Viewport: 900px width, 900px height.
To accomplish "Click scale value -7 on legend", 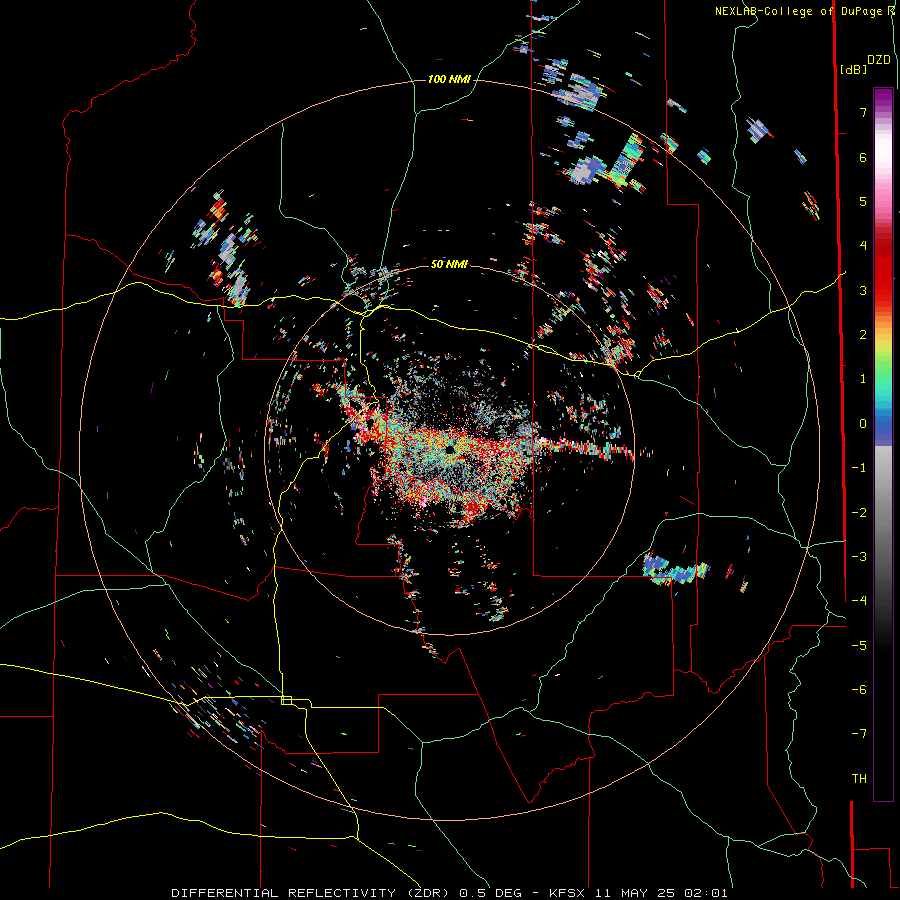I will 859,734.
